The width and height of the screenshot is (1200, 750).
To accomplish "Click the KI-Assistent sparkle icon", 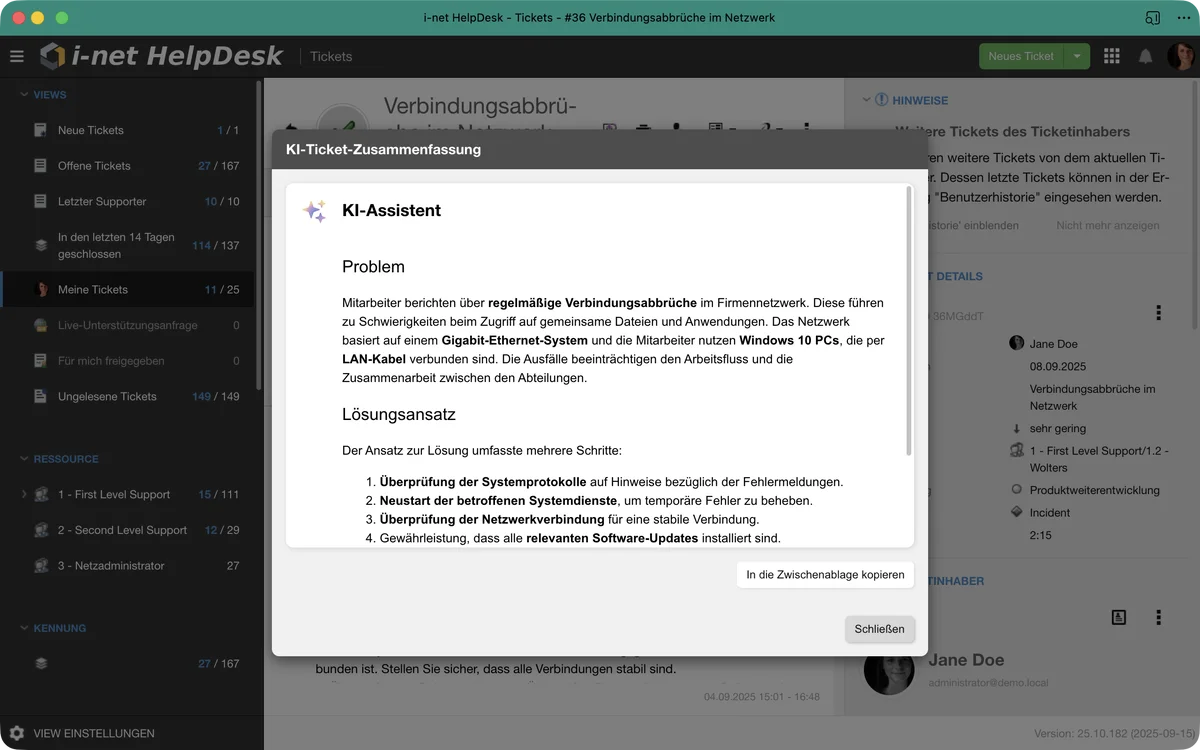I will [x=315, y=211].
